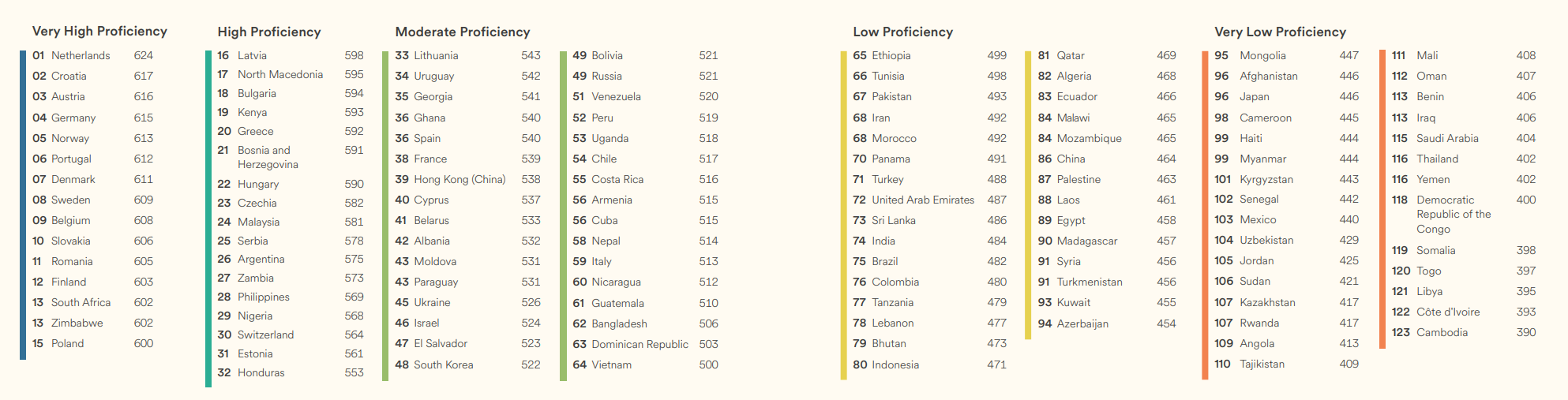Click the High Proficiency heading

(269, 32)
